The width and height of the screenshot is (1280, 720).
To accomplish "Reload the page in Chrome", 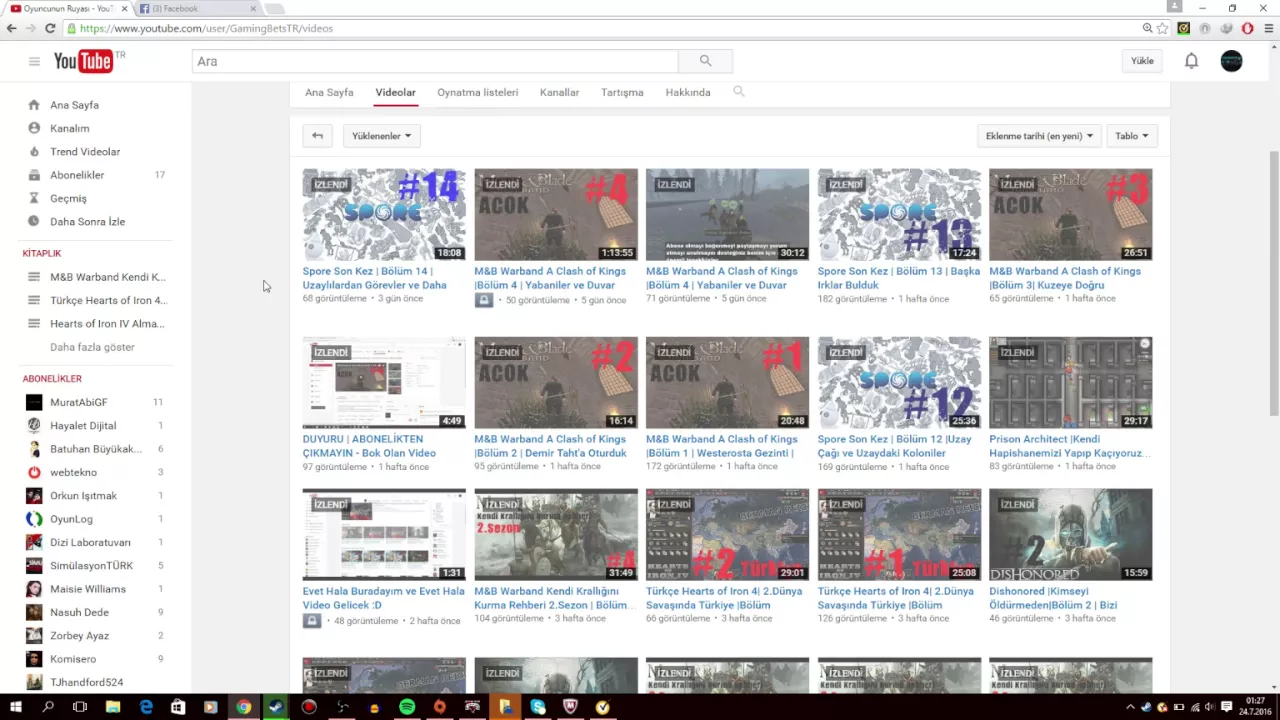I will [x=50, y=28].
